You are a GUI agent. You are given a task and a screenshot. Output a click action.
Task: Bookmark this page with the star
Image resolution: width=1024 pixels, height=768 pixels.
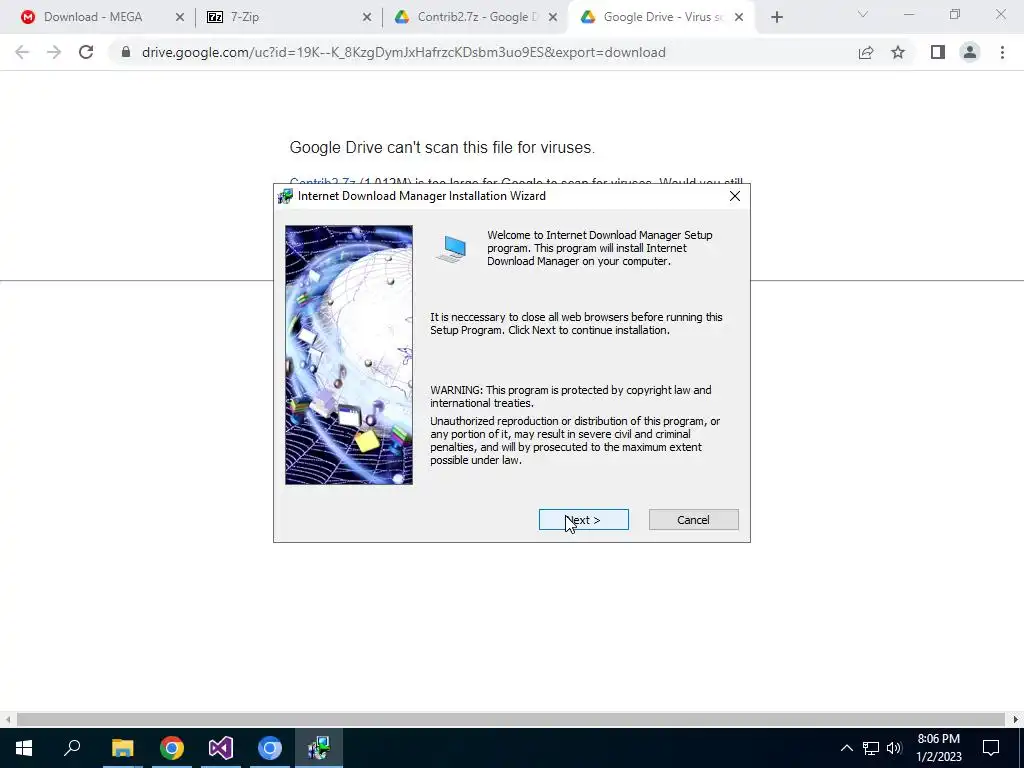coord(898,52)
